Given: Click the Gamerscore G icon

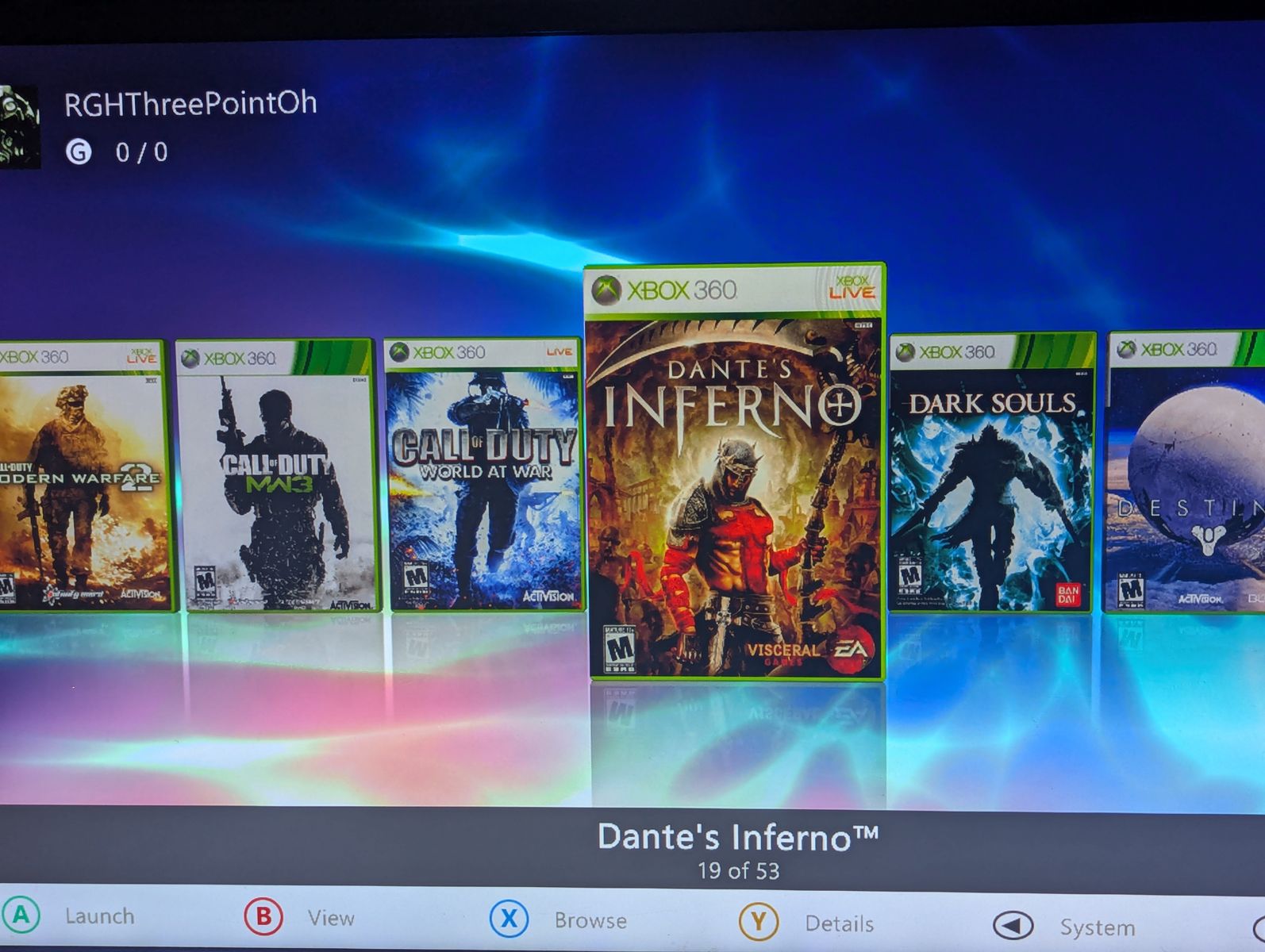Looking at the screenshot, I should click(x=79, y=152).
